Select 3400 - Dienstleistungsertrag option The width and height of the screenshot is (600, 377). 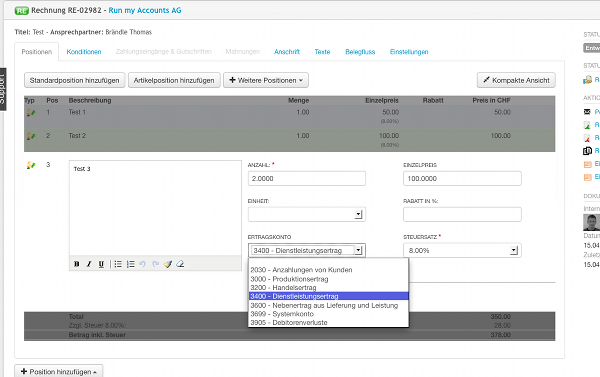tap(329, 296)
